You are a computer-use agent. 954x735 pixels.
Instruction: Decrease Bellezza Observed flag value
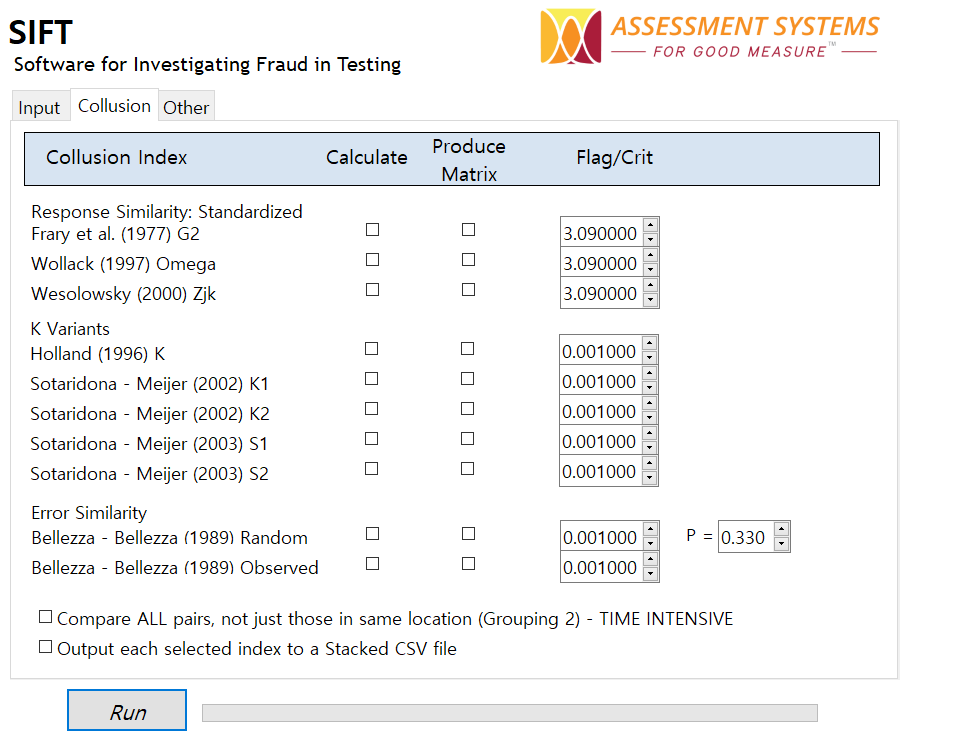coord(651,574)
